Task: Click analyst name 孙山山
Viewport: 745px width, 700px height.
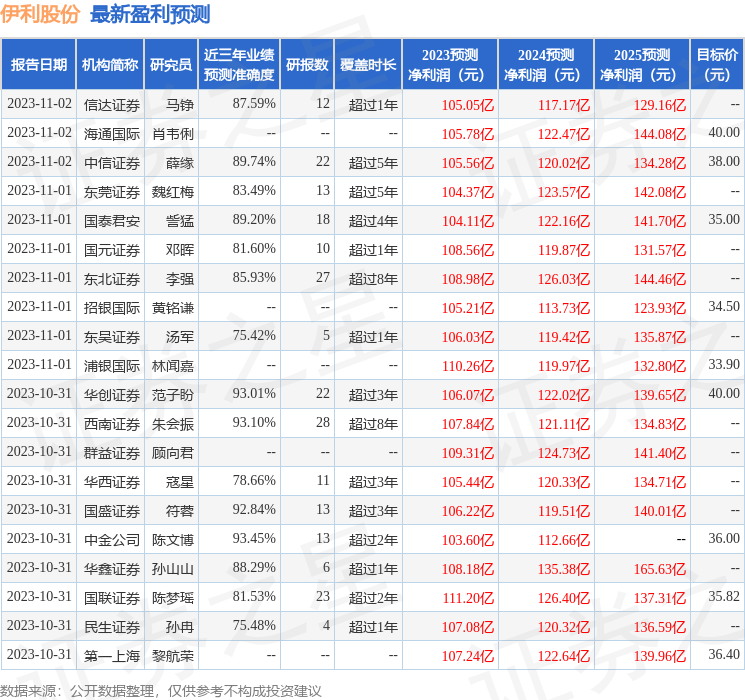Action: coord(173,568)
